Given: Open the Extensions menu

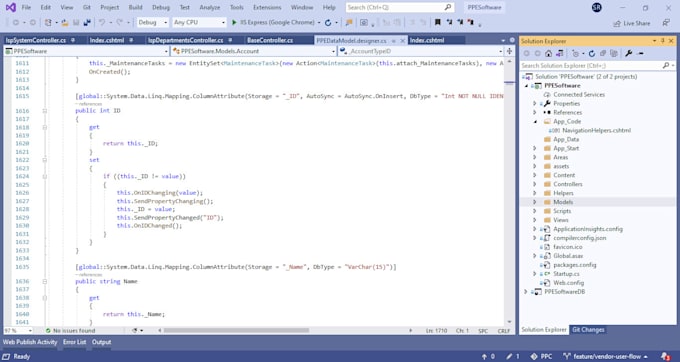Looking at the screenshot, I should (267, 7).
